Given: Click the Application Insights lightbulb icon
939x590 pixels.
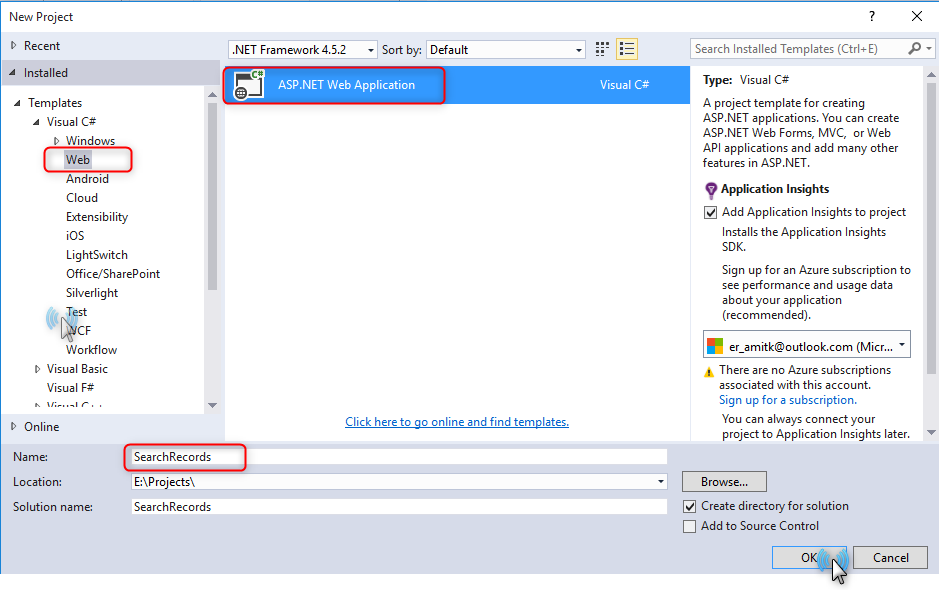Looking at the screenshot, I should (x=710, y=190).
